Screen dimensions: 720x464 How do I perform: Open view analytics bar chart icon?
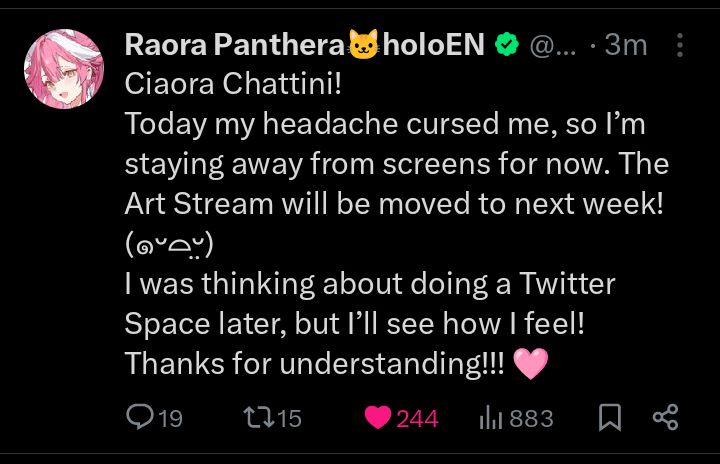pos(490,418)
